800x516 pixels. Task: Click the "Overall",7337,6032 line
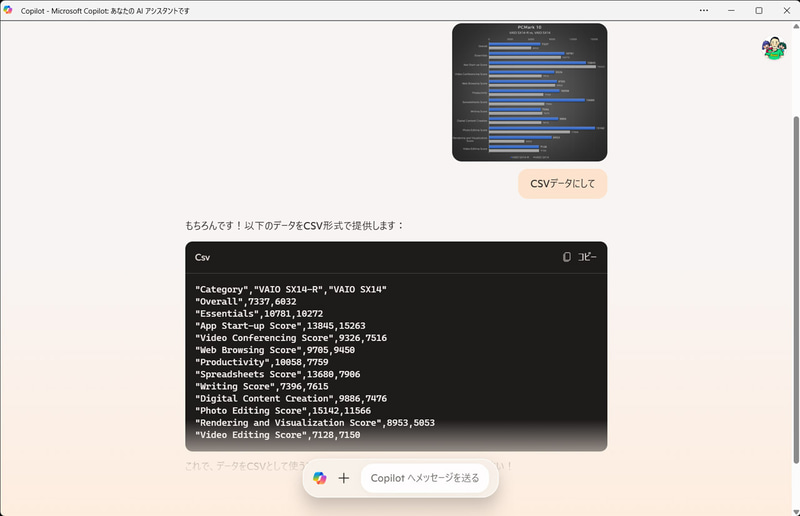tap(245, 302)
